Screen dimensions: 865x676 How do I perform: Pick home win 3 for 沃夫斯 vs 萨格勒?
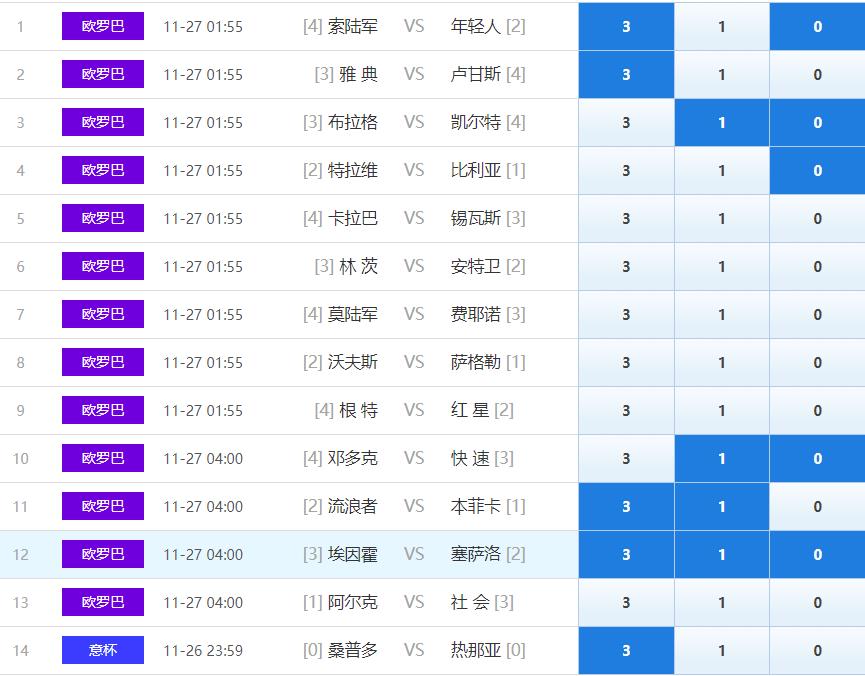point(626,363)
